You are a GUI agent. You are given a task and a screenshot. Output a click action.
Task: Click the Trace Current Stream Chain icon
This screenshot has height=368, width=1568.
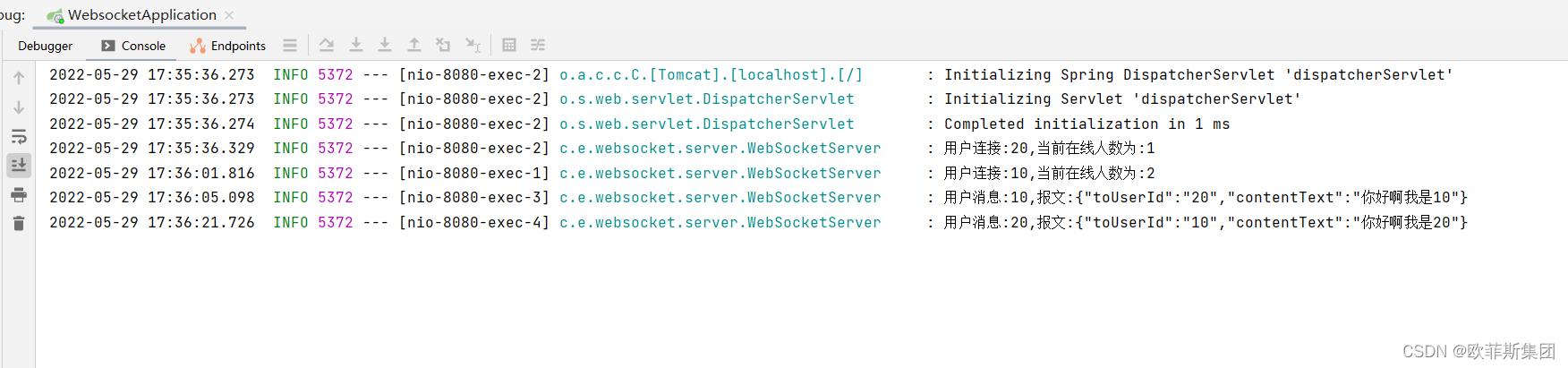click(x=538, y=45)
